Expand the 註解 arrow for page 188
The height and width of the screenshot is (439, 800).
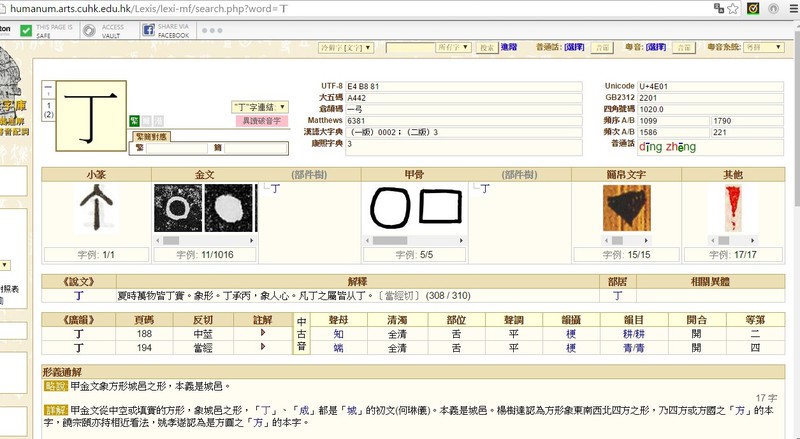coord(263,333)
